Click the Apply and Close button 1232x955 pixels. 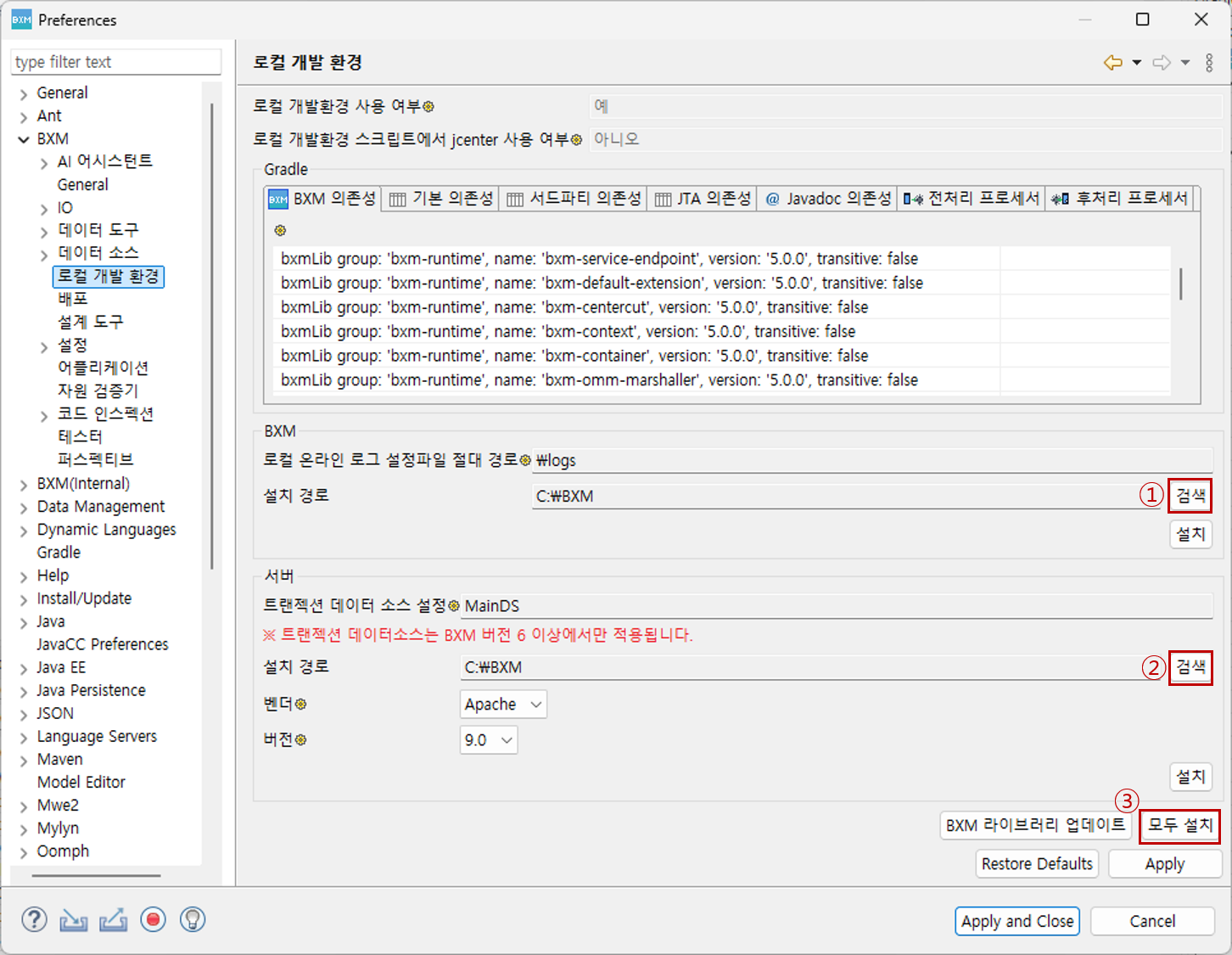click(x=1016, y=921)
